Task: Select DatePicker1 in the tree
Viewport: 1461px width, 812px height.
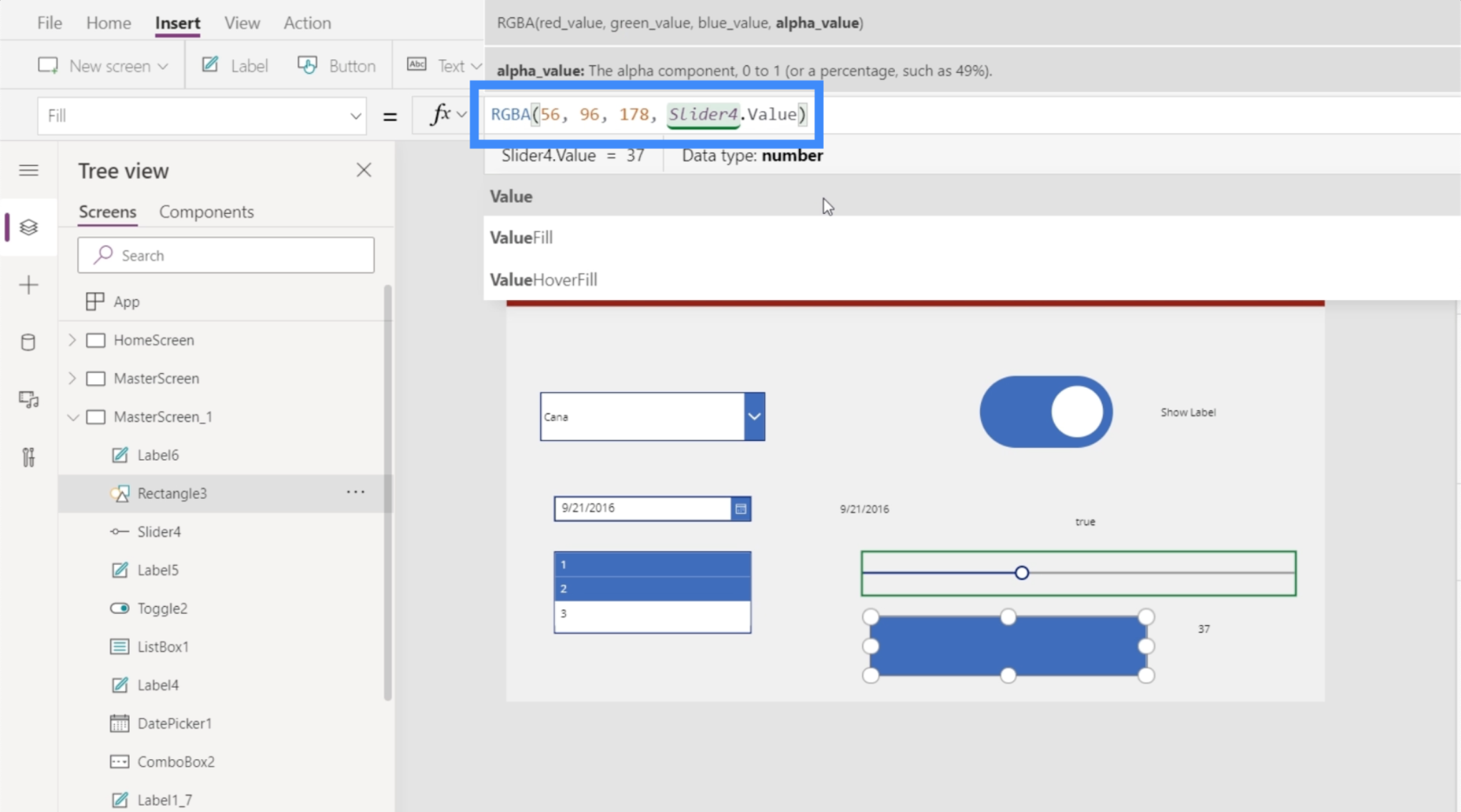Action: pos(174,723)
